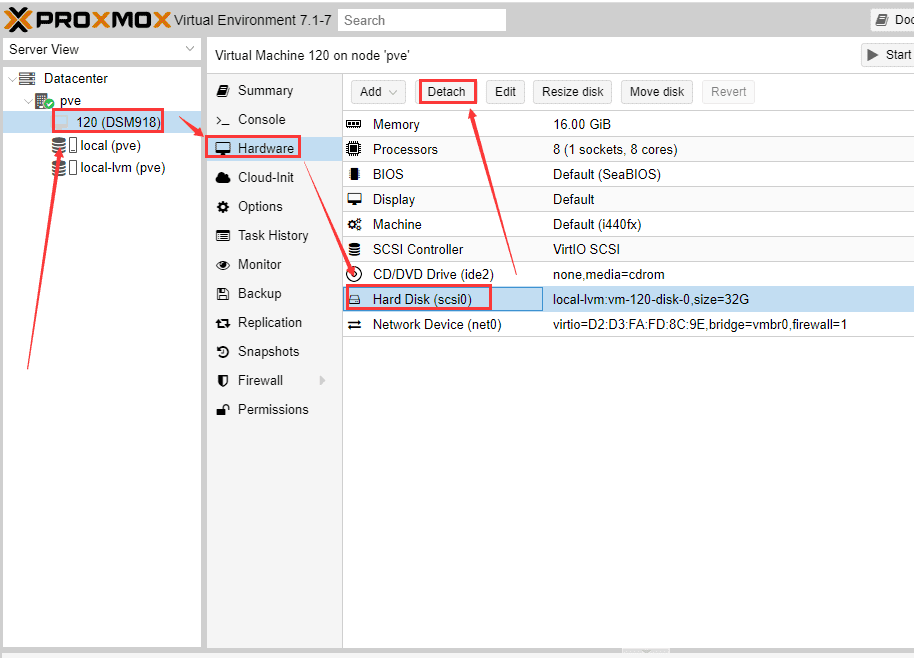Image resolution: width=914 pixels, height=658 pixels.
Task: Detach the selected hard disk
Action: tap(447, 92)
